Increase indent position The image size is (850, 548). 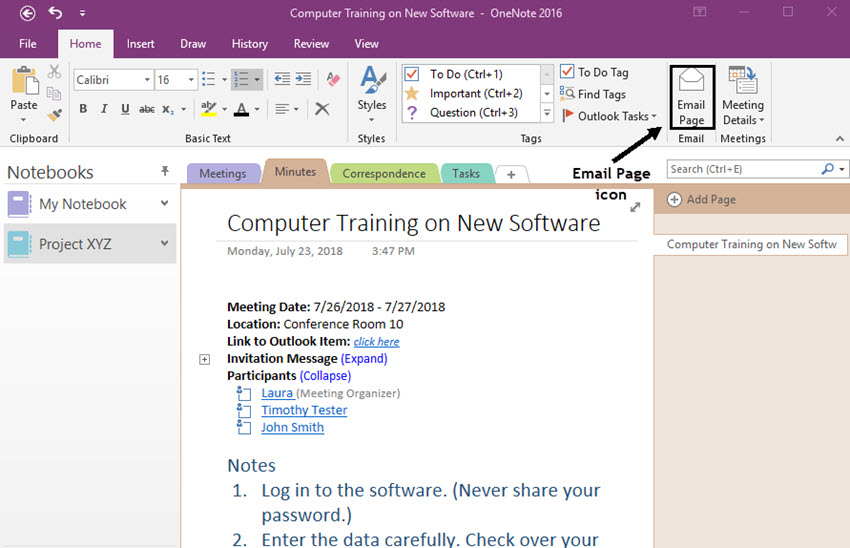click(303, 79)
